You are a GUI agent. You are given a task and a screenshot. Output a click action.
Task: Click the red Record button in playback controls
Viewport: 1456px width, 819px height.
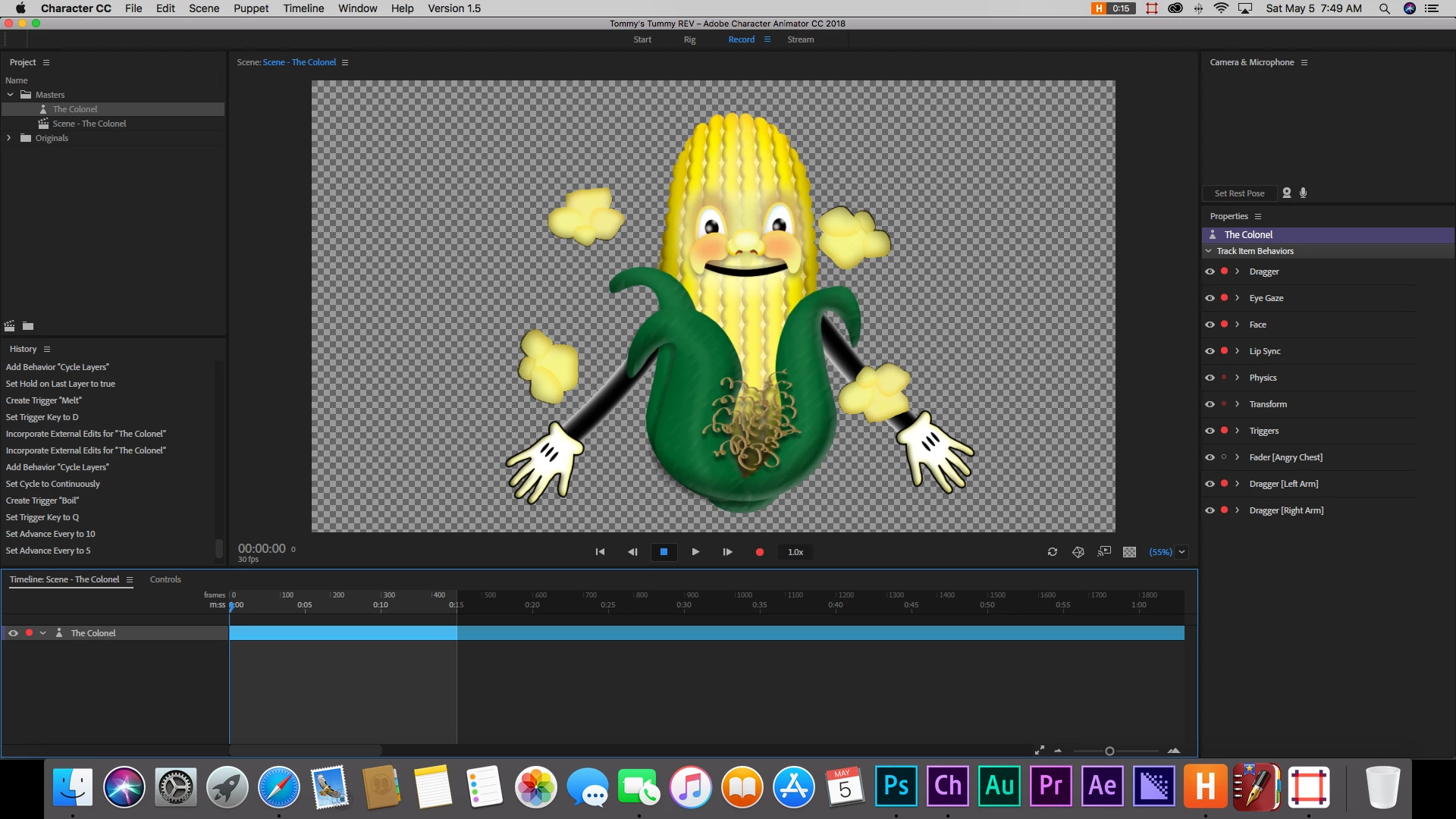click(x=759, y=552)
